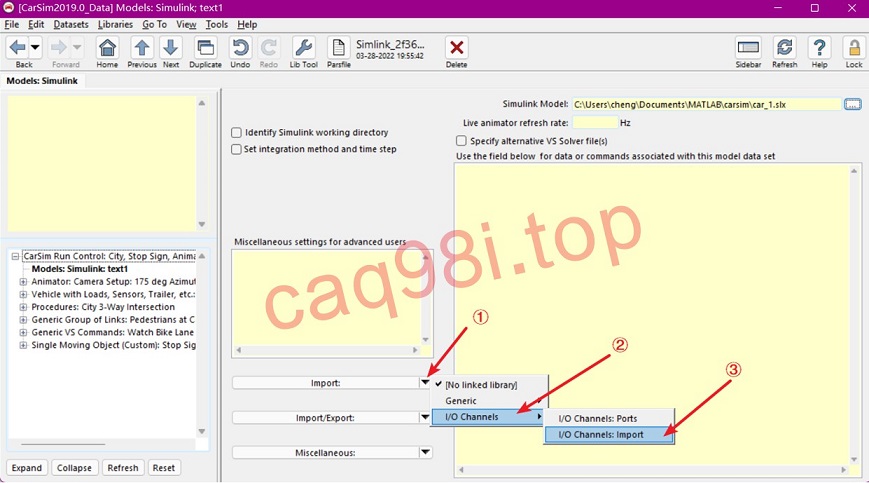Click in Miscellaneous settings text area
Image resolution: width=869 pixels, height=483 pixels.
tap(326, 297)
